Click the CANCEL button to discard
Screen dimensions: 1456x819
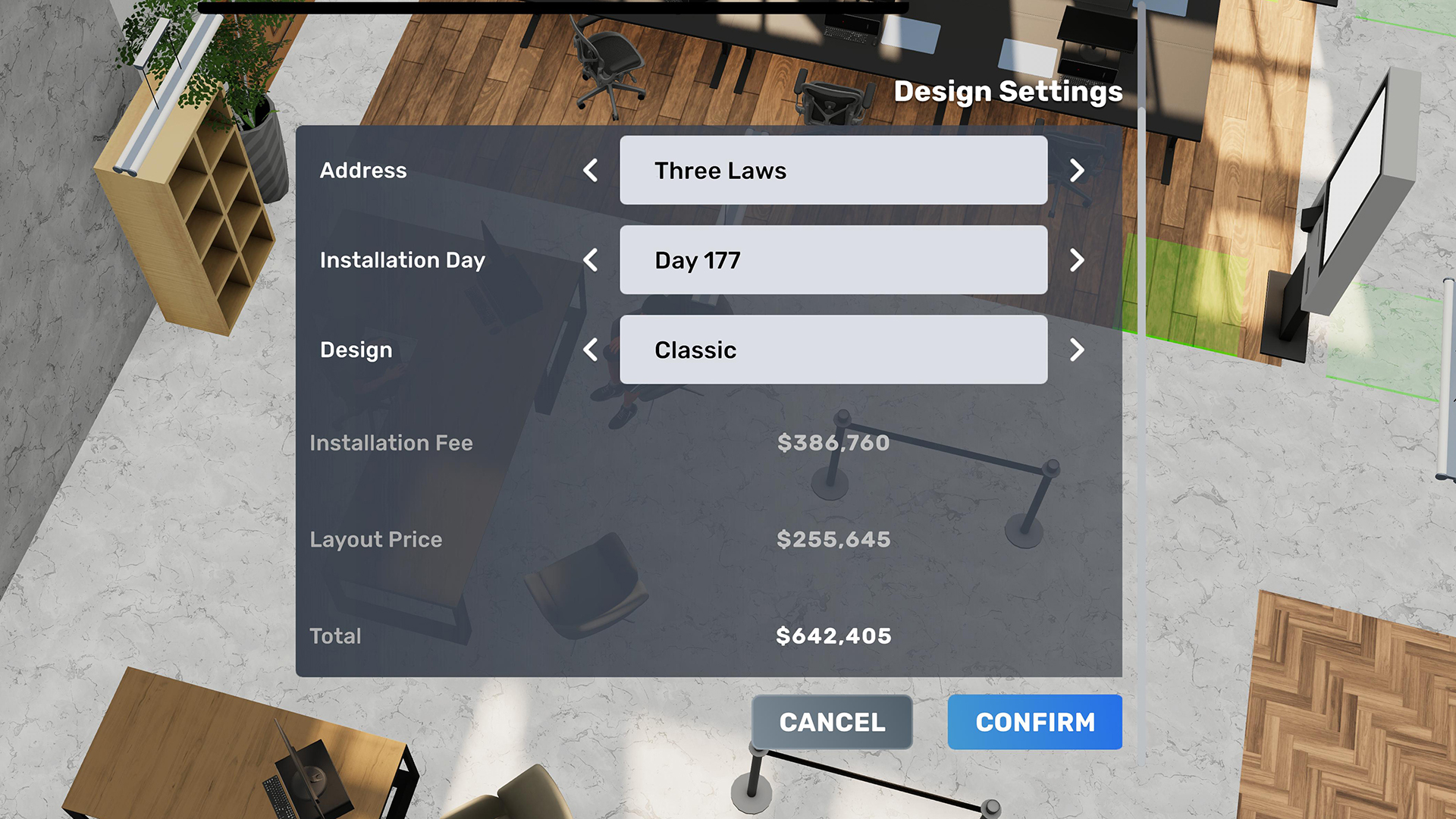tap(832, 722)
